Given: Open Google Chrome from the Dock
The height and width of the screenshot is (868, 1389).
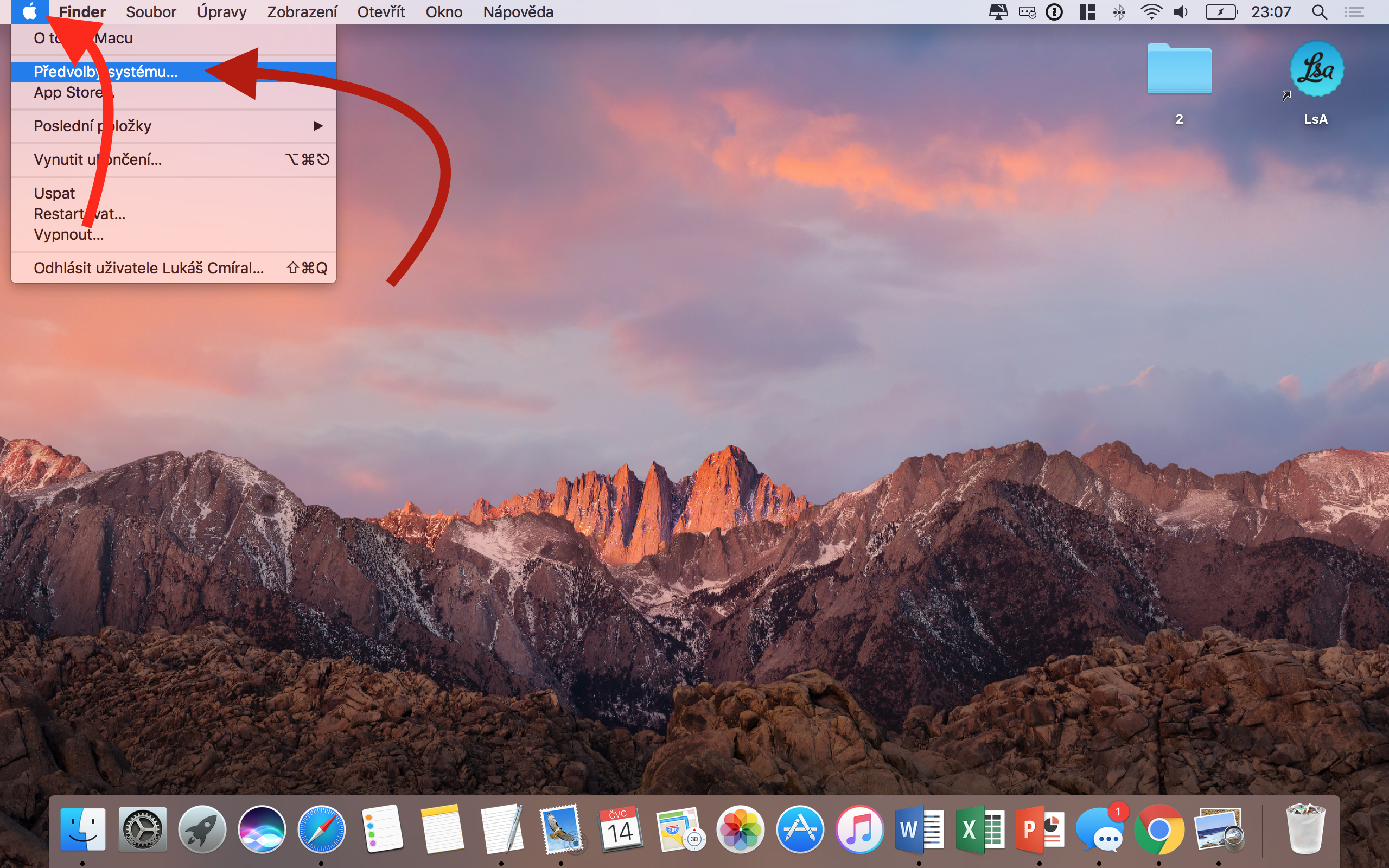Looking at the screenshot, I should tap(1159, 829).
